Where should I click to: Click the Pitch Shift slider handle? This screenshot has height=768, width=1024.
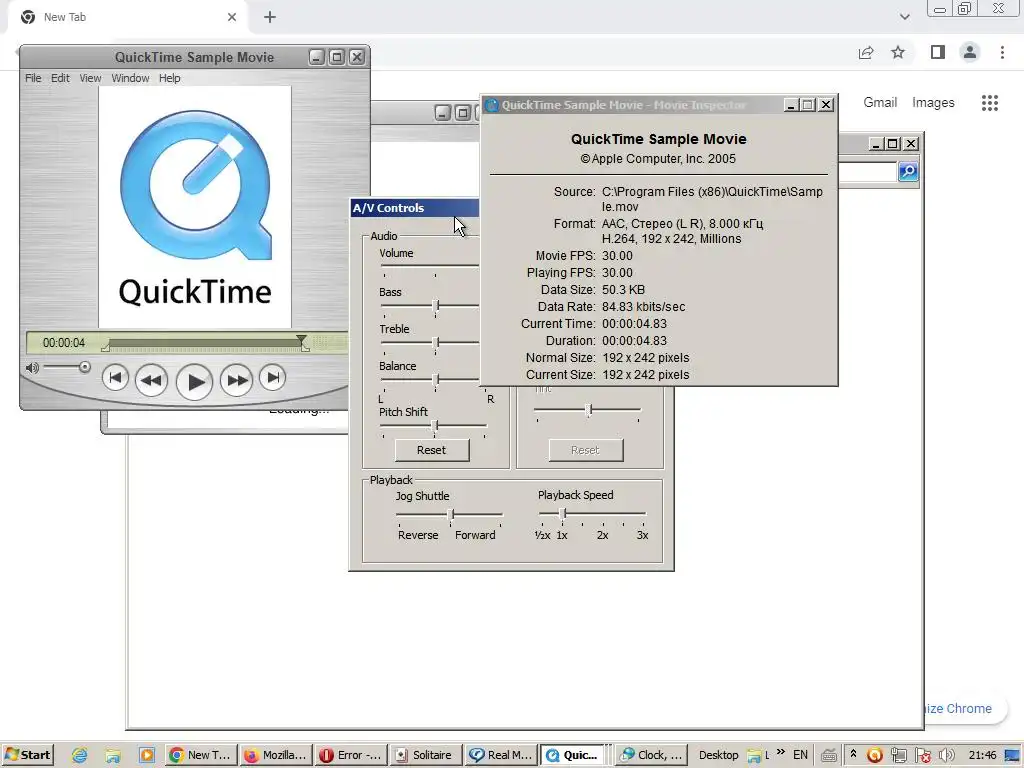pos(436,426)
